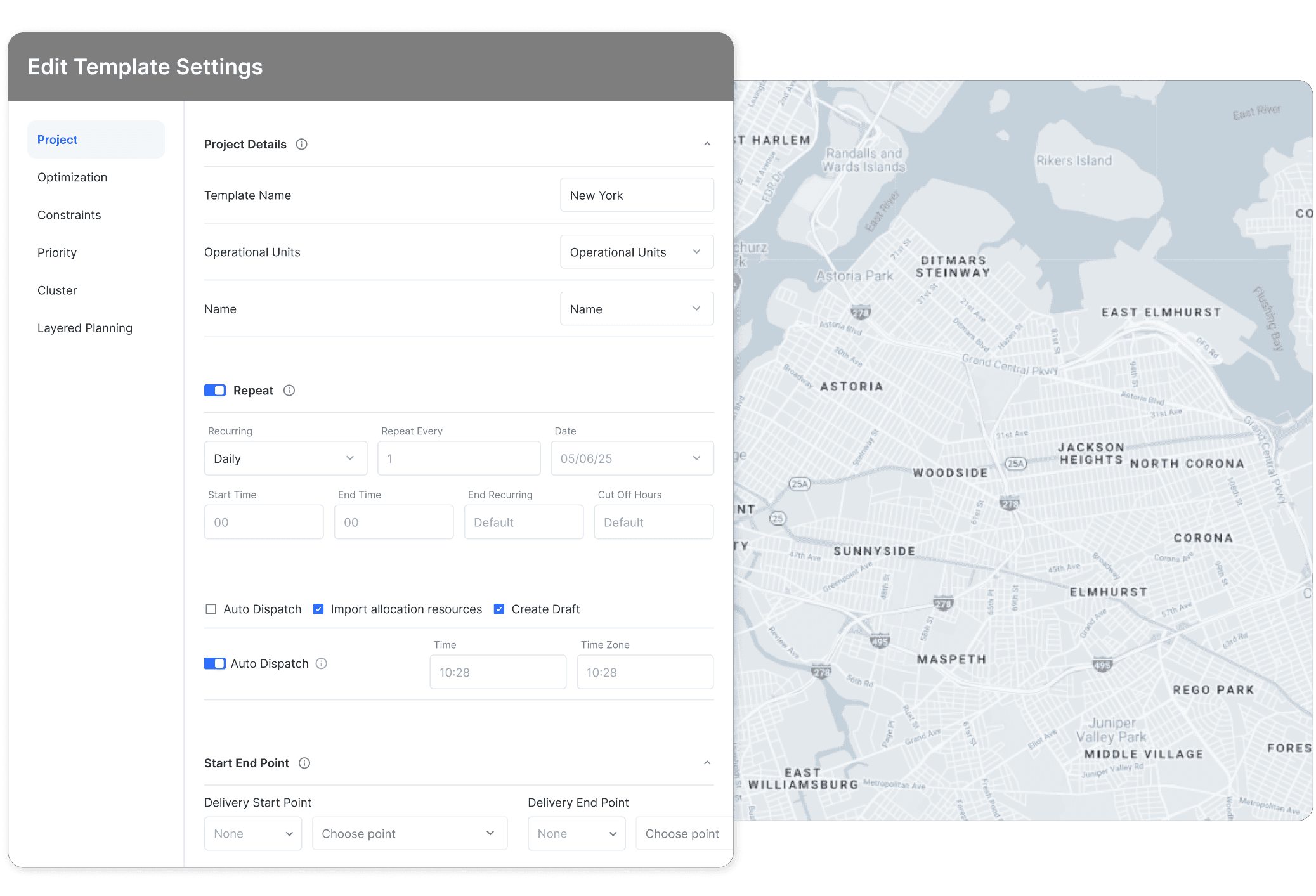Open the Recurring Daily dropdown

click(x=285, y=458)
